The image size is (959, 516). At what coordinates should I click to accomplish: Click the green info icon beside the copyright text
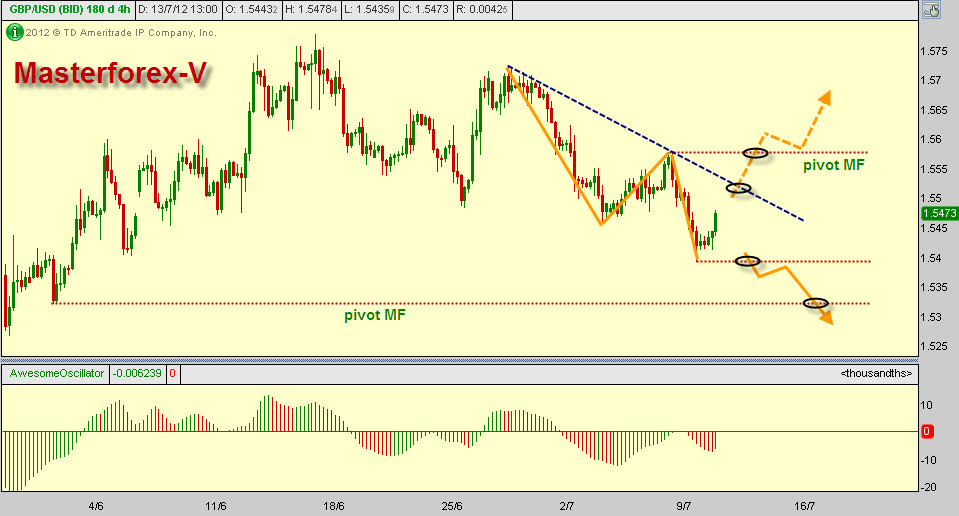point(15,32)
